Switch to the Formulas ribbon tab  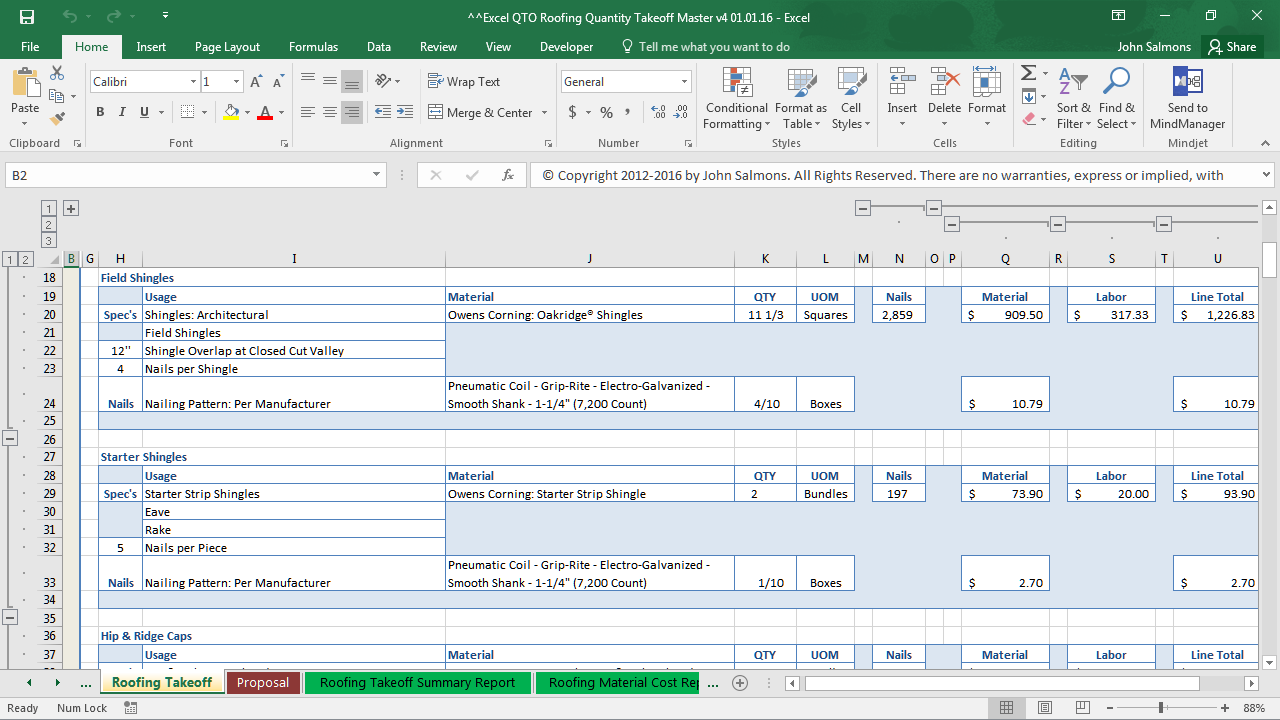(313, 46)
